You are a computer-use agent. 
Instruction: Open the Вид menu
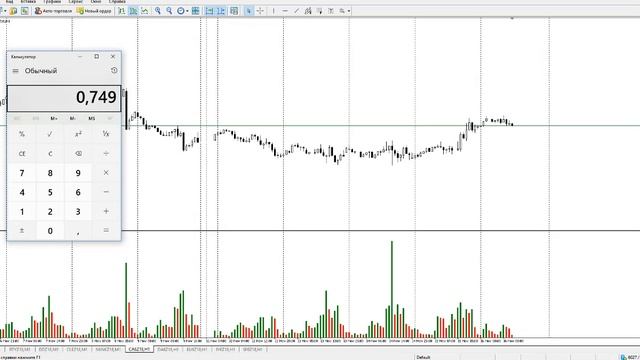(x=9, y=2)
